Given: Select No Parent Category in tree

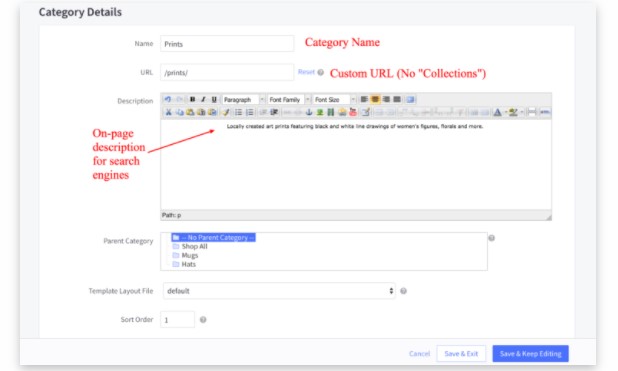Looking at the screenshot, I should [x=213, y=237].
